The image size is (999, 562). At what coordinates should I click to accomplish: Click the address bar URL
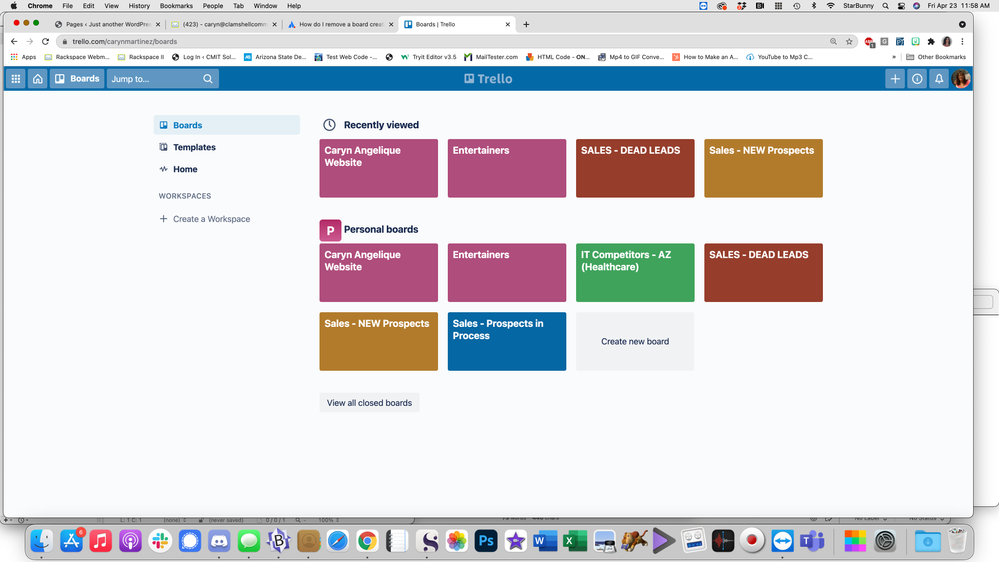point(124,41)
